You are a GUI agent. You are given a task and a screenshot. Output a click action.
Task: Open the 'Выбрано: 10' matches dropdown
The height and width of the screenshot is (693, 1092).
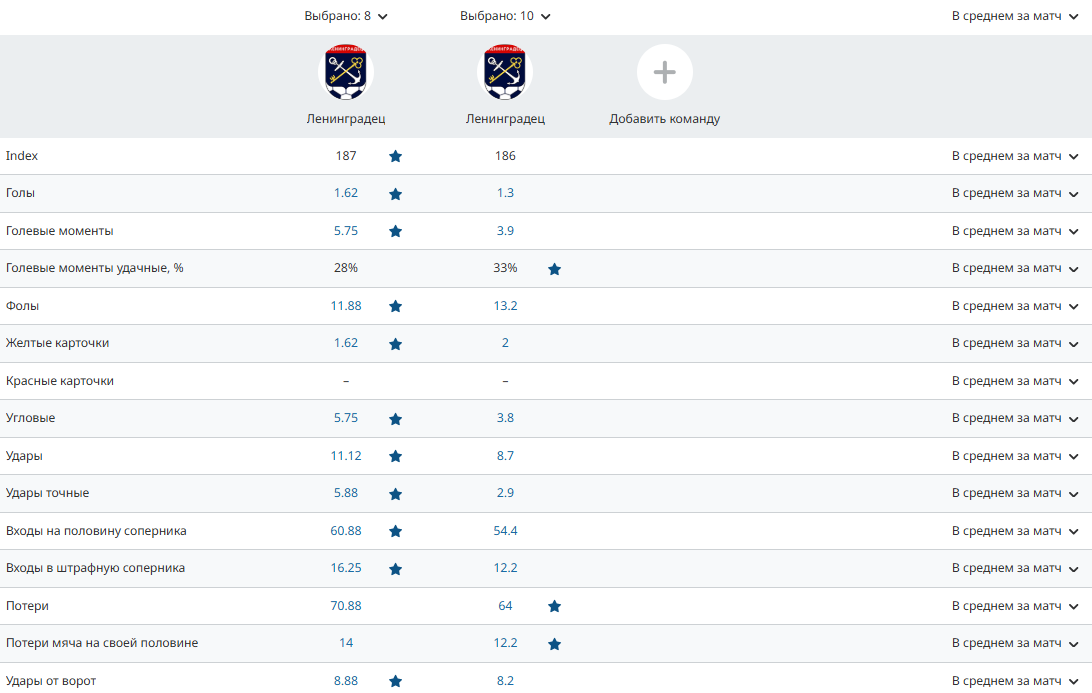[x=505, y=16]
